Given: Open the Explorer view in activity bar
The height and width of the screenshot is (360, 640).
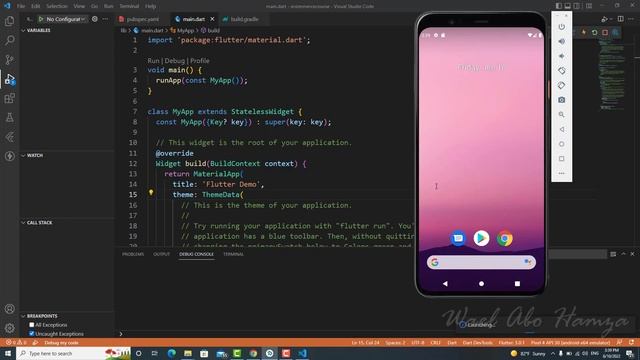Looking at the screenshot, I should tap(9, 21).
